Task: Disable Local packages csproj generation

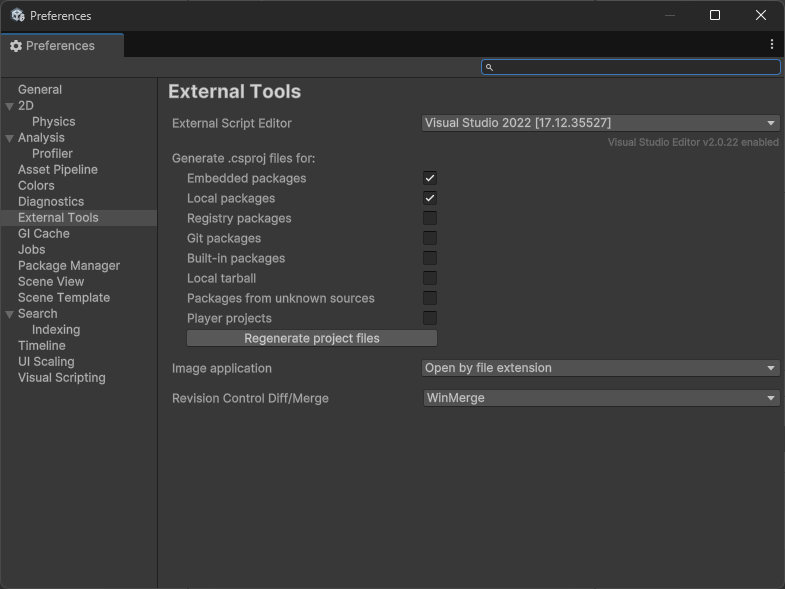Action: click(x=430, y=198)
